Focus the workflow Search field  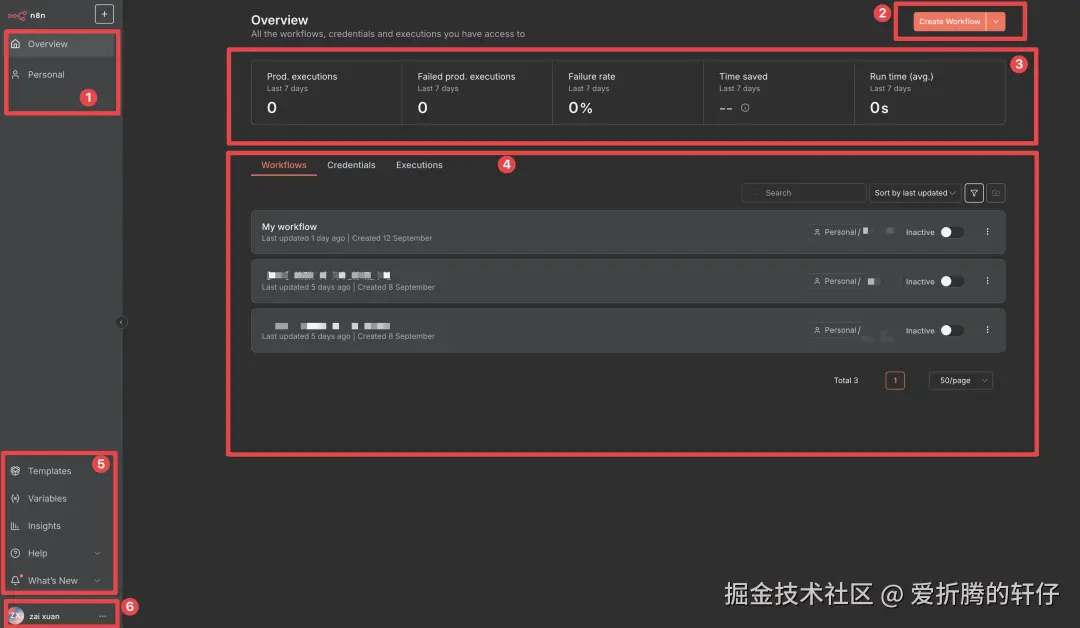tap(803, 193)
